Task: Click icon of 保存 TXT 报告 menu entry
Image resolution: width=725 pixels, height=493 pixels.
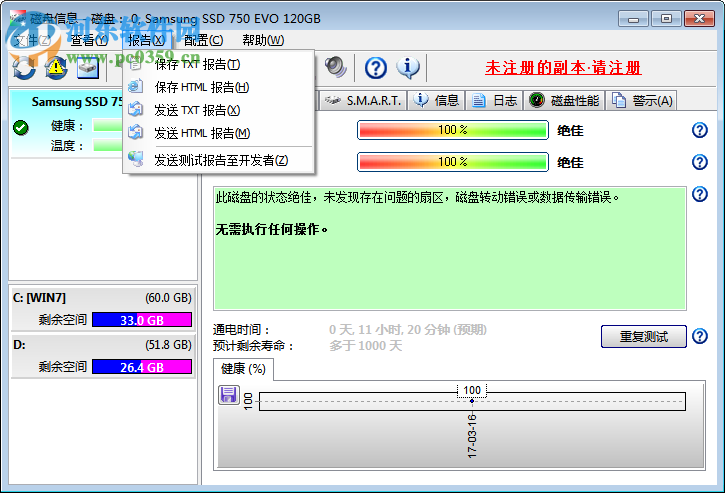Action: tap(135, 64)
